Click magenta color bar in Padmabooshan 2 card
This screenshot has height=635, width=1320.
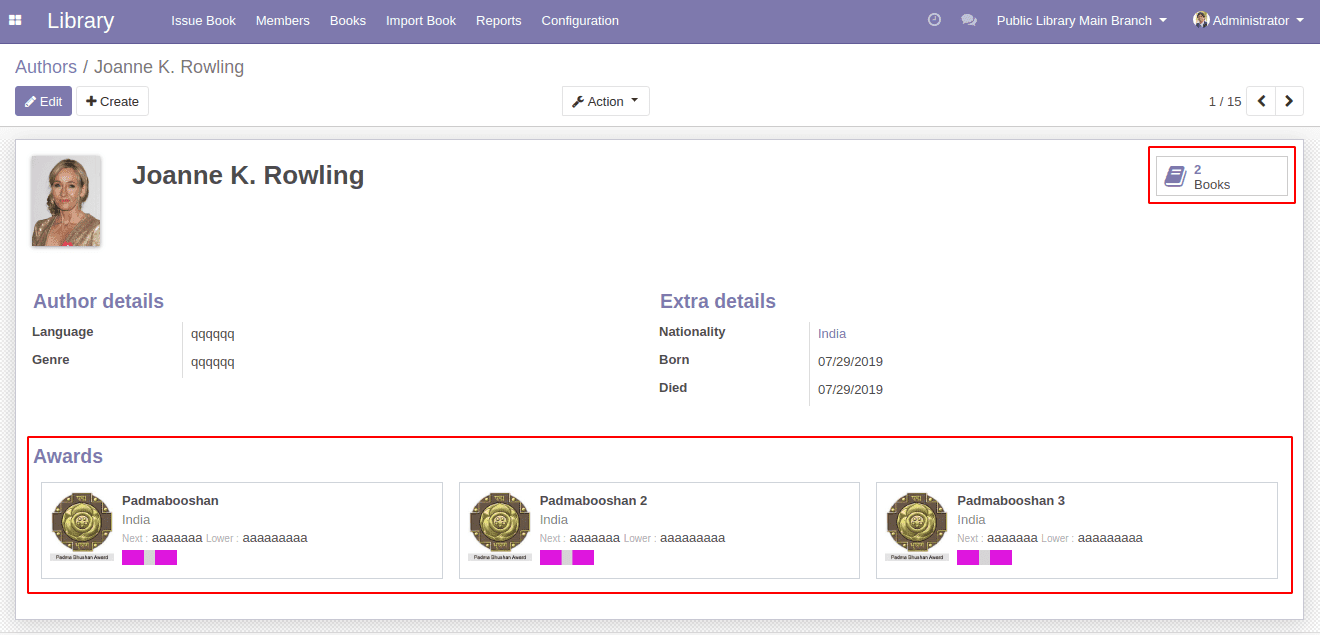(567, 557)
